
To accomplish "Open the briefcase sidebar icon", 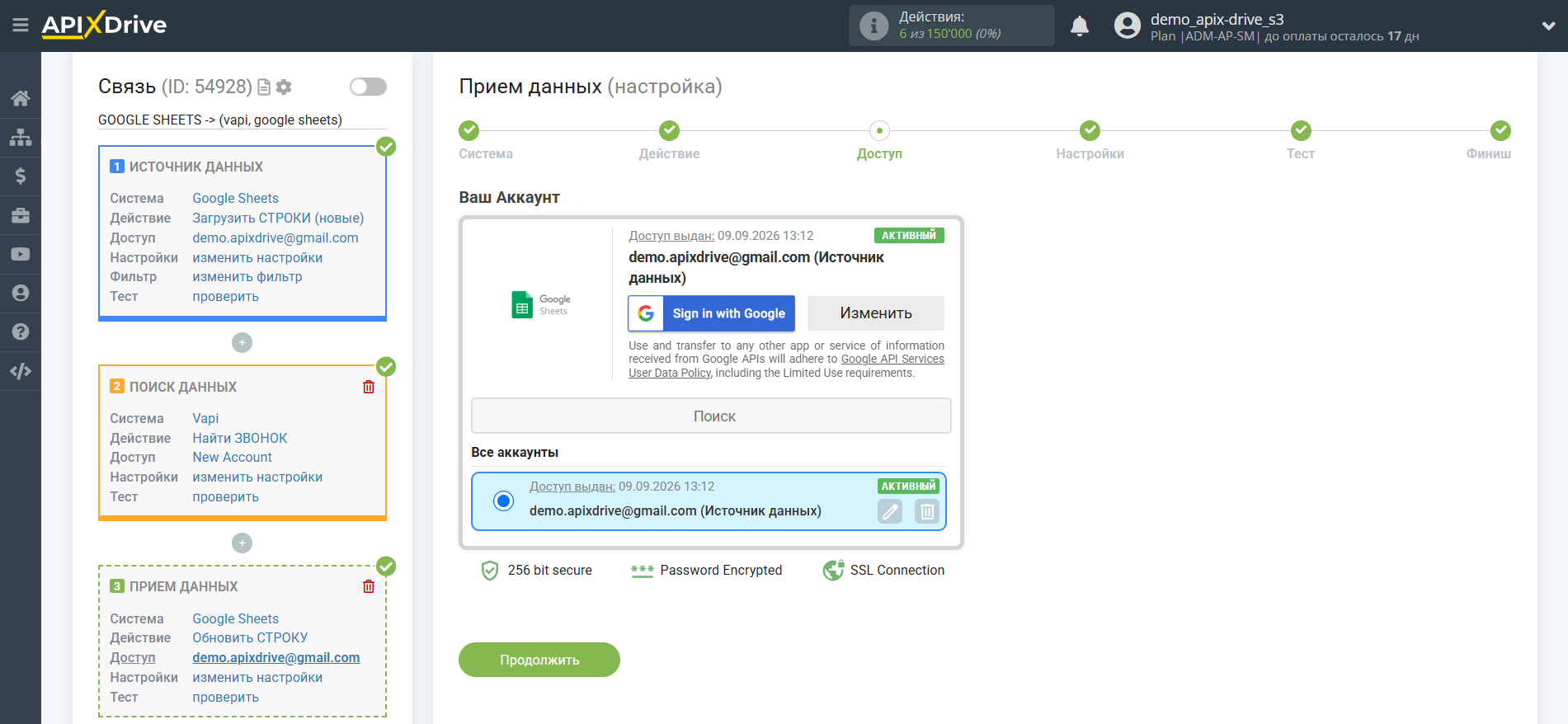I will point(21,215).
